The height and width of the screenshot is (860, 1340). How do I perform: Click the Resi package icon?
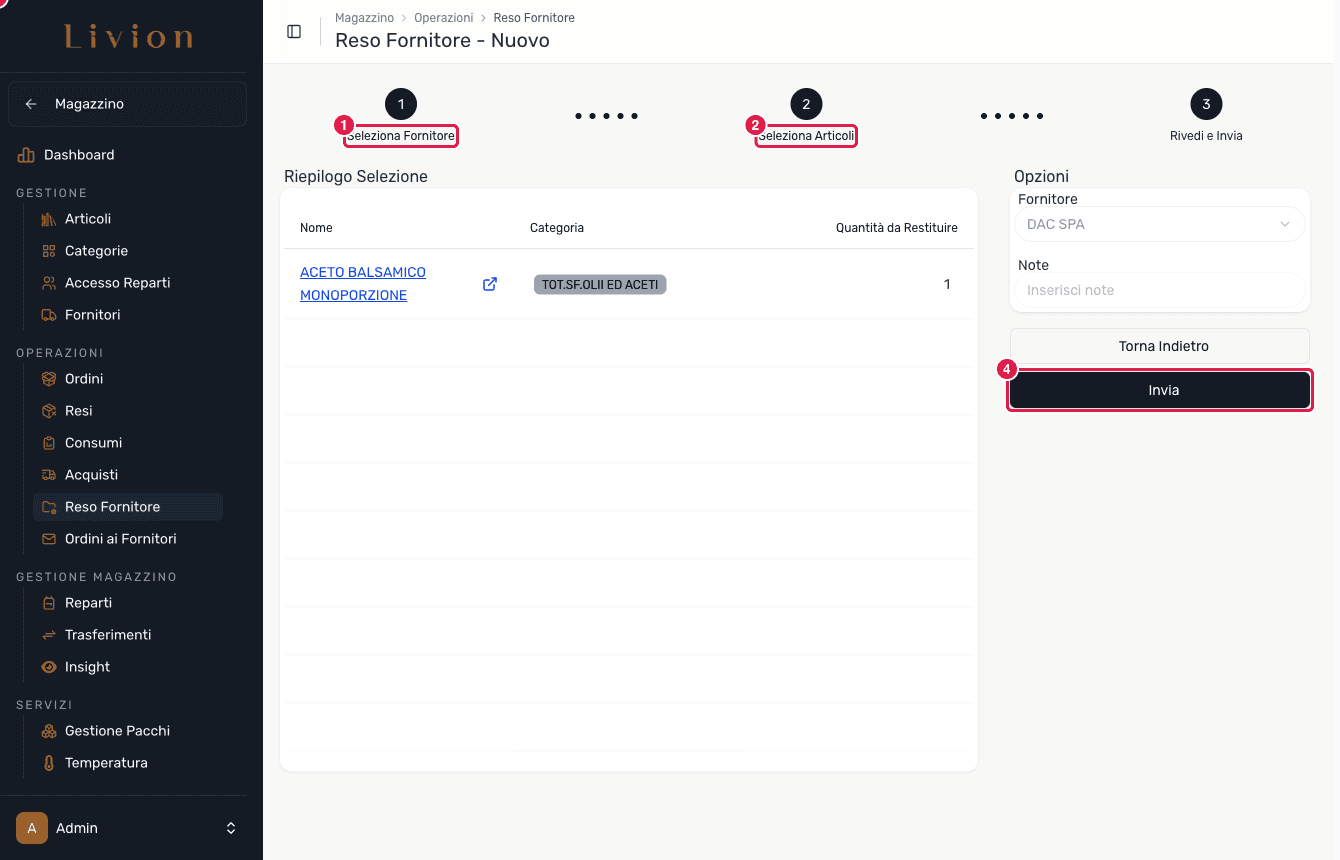[49, 411]
